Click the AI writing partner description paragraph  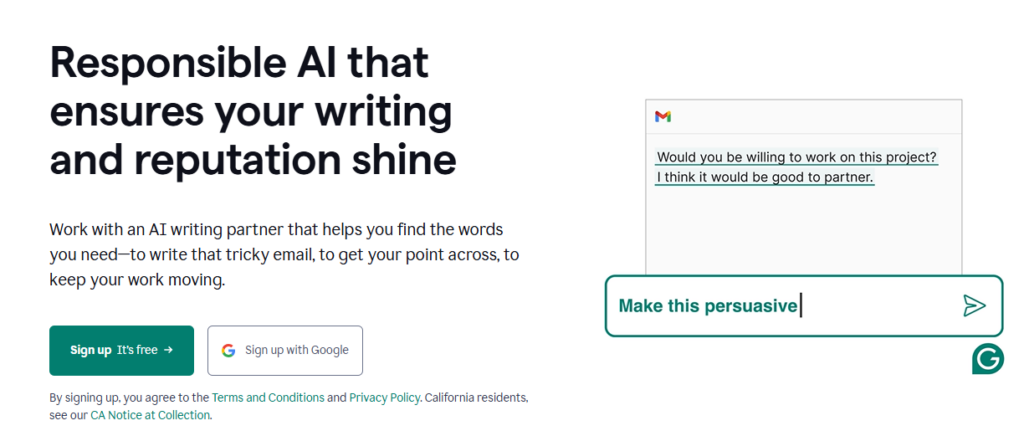(284, 255)
